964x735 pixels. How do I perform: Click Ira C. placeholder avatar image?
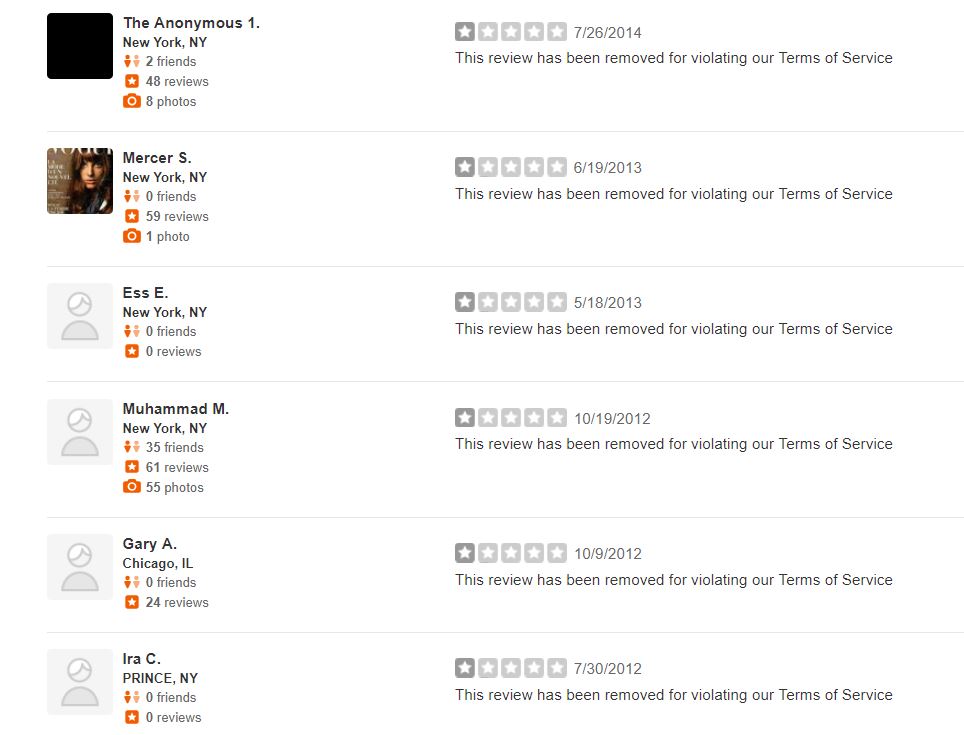coord(80,682)
